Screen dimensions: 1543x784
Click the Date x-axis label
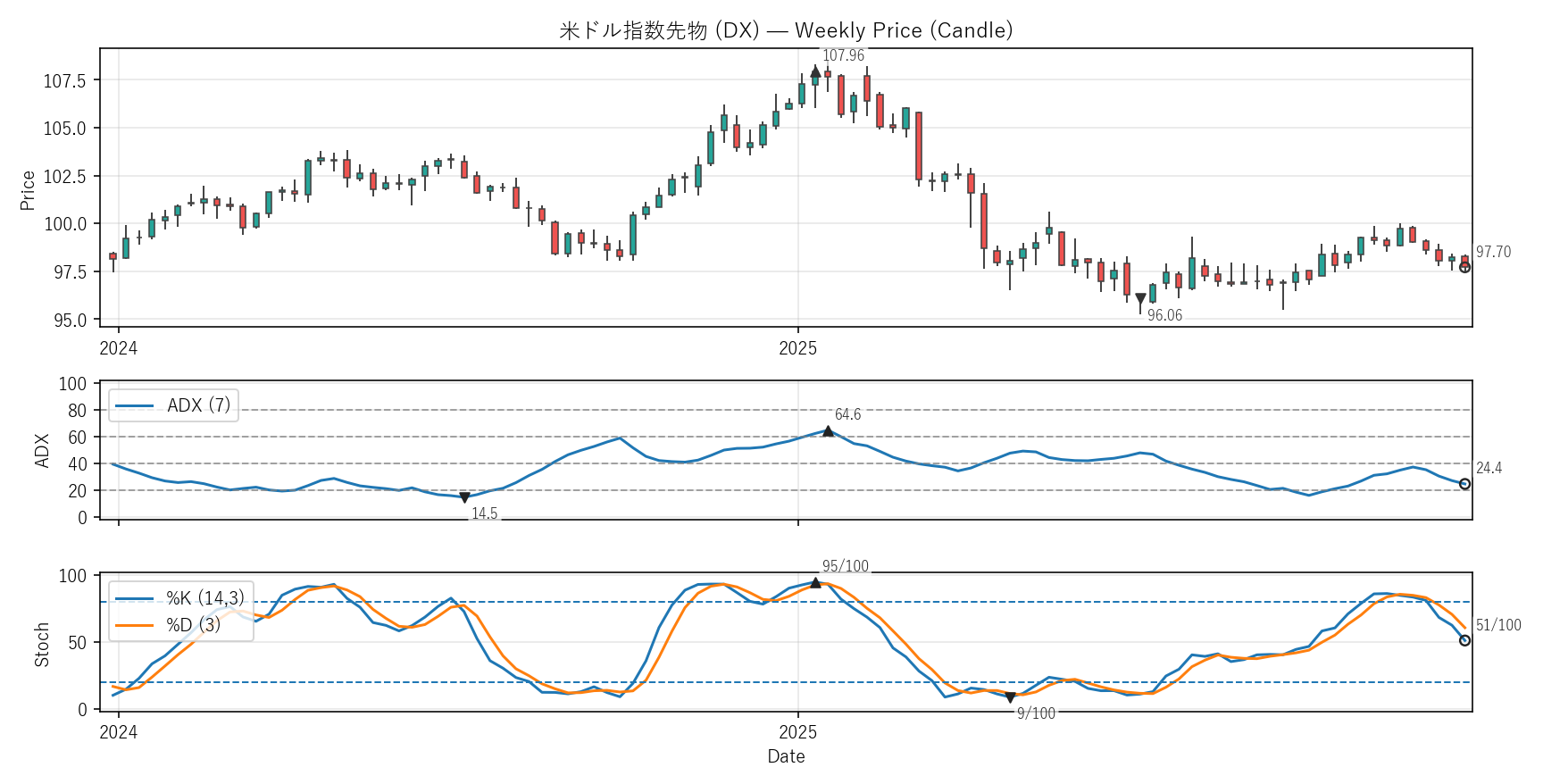(786, 756)
